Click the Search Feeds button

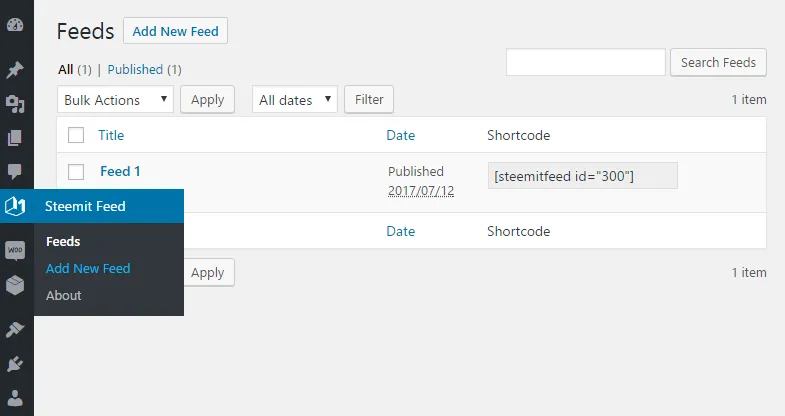[718, 63]
